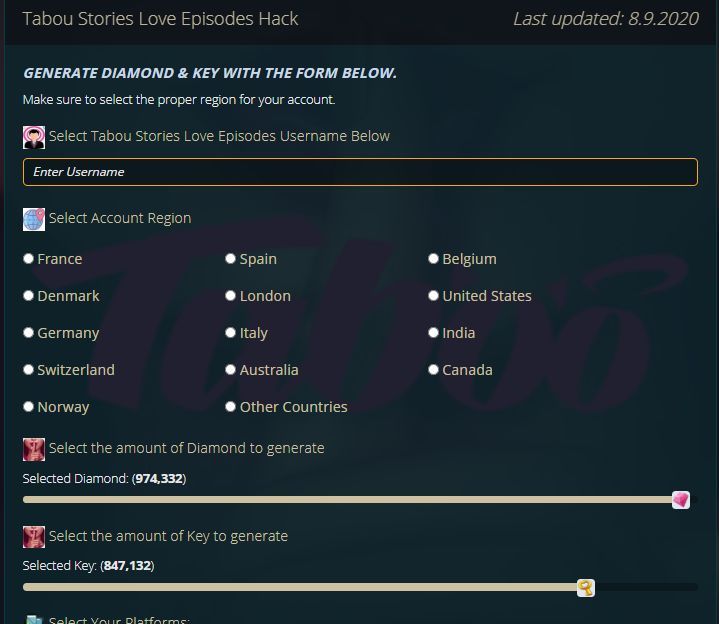Choose Norway as account region
The width and height of the screenshot is (719, 624).
pos(28,407)
